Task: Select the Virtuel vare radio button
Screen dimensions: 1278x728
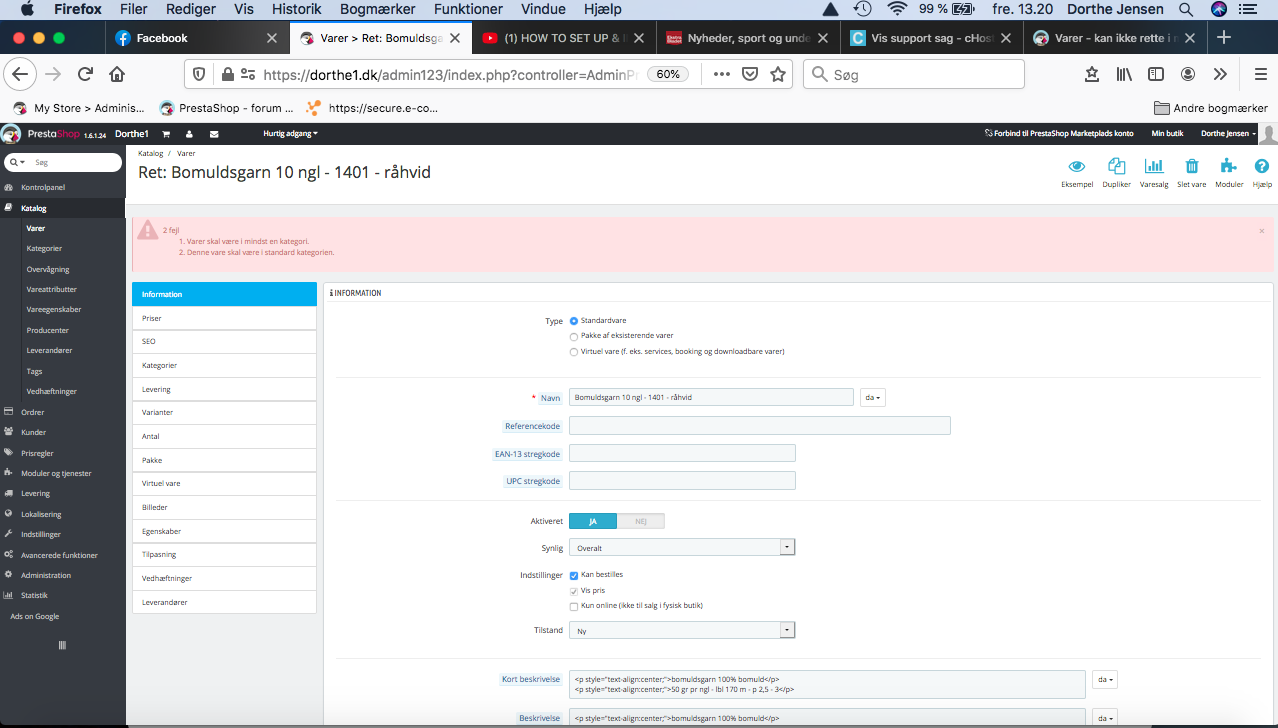Action: coord(574,352)
